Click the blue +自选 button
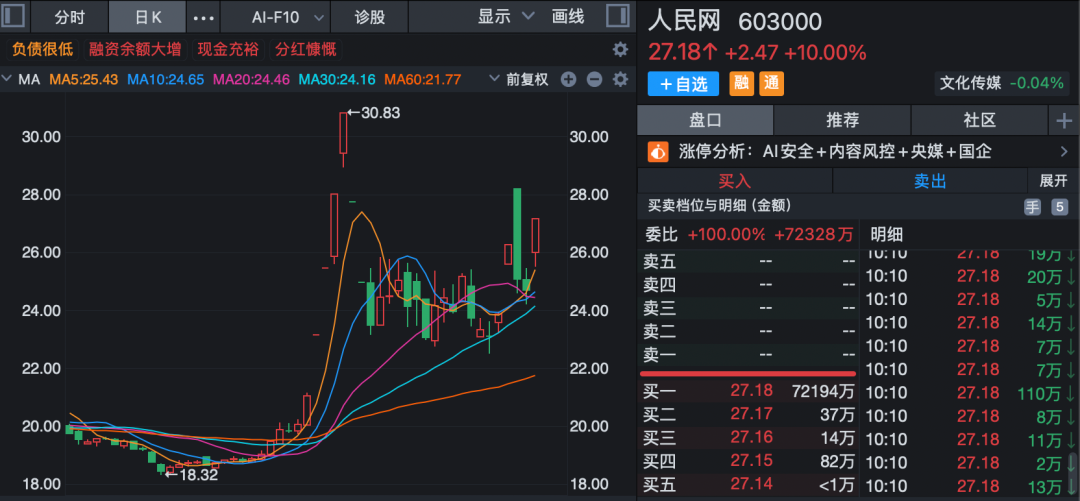This screenshot has height=501, width=1080. click(683, 84)
